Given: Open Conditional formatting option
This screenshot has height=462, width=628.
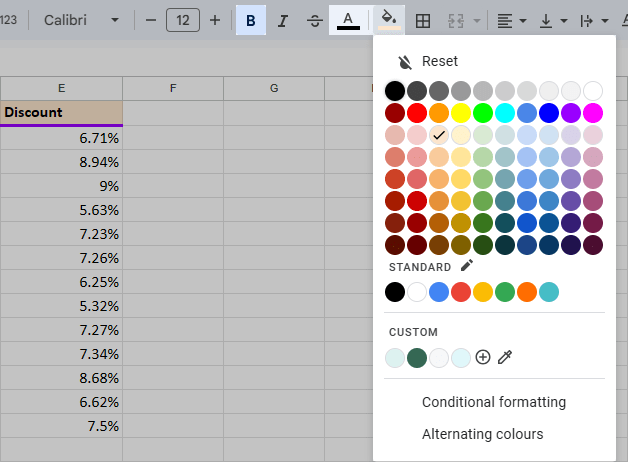Looking at the screenshot, I should pos(494,402).
